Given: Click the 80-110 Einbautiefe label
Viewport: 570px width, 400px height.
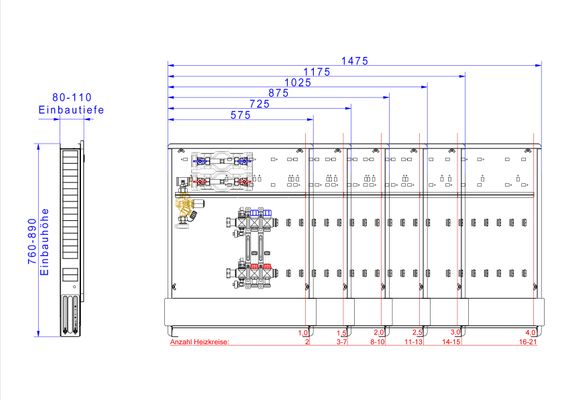Looking at the screenshot, I should [71, 103].
